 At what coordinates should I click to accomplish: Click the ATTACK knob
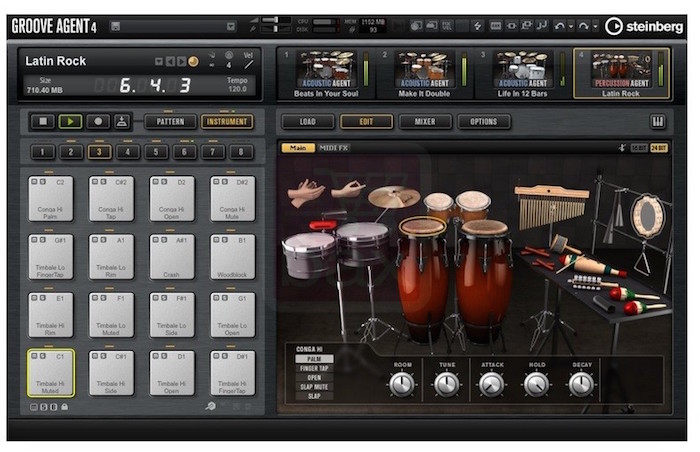[x=492, y=384]
